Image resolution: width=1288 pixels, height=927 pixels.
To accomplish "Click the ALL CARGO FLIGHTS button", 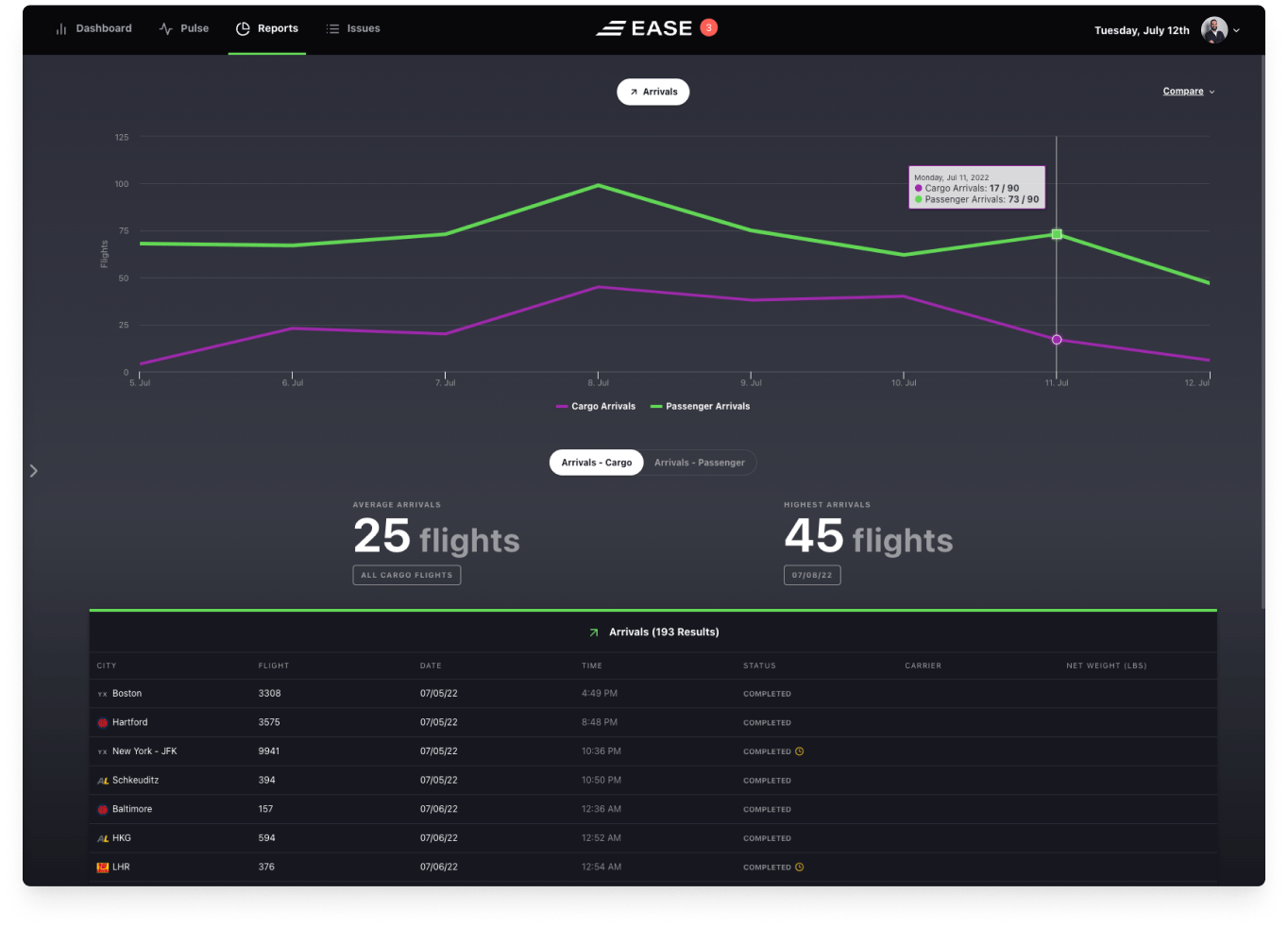I will [406, 575].
